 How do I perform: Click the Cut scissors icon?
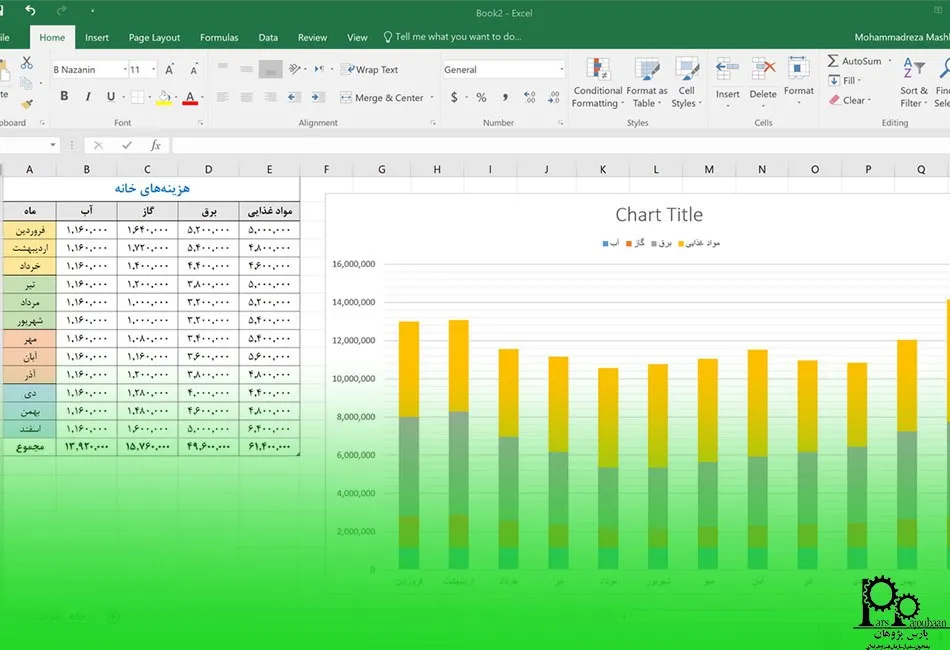pos(27,64)
